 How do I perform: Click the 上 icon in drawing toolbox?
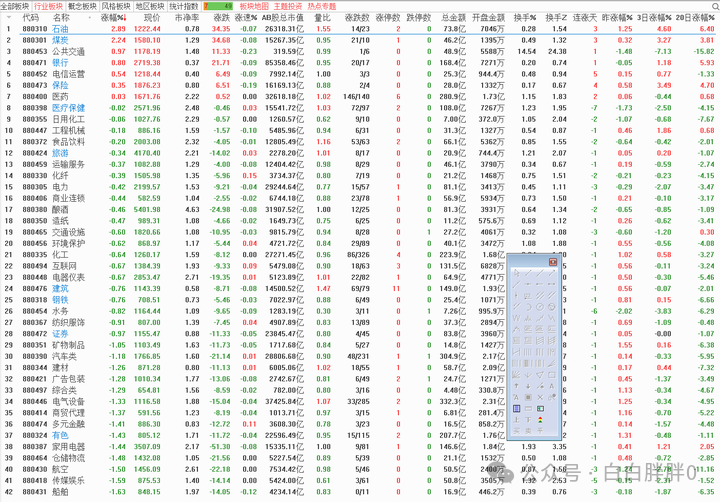click(516, 420)
